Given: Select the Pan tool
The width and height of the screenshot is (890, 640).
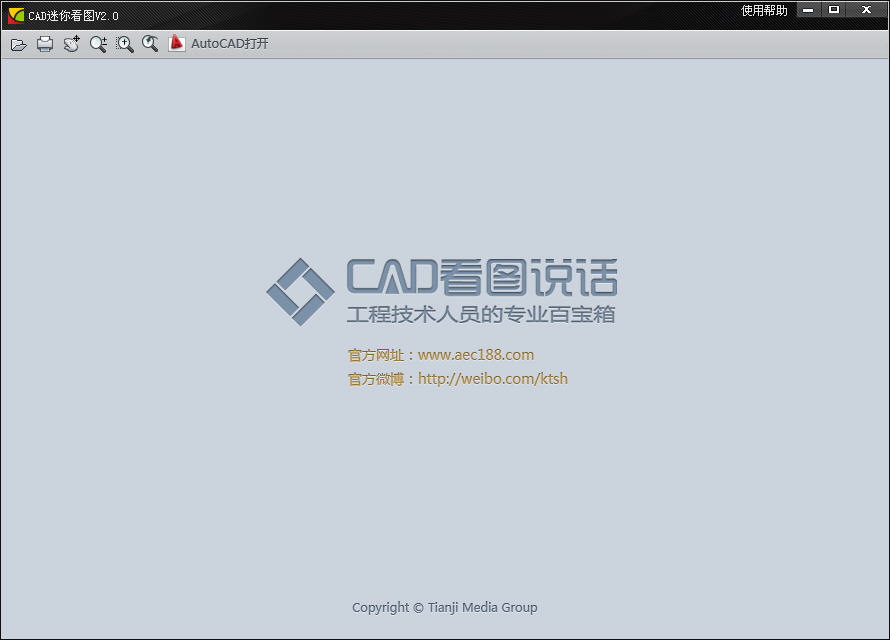Looking at the screenshot, I should pyautogui.click(x=70, y=43).
